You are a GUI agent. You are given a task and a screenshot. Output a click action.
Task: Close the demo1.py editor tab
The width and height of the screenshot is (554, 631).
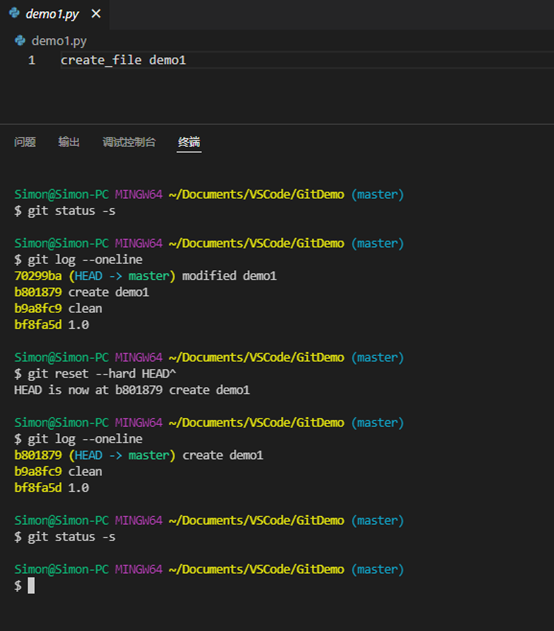tap(96, 14)
